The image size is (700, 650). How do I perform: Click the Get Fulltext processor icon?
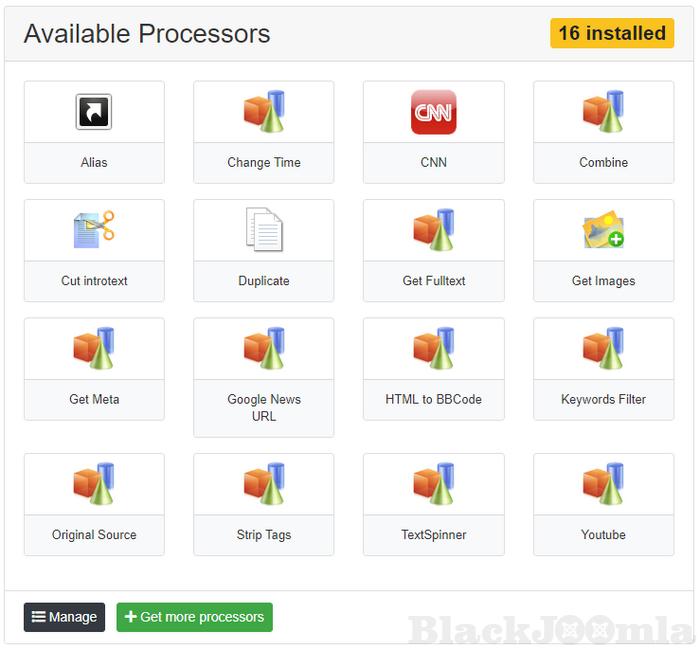433,230
